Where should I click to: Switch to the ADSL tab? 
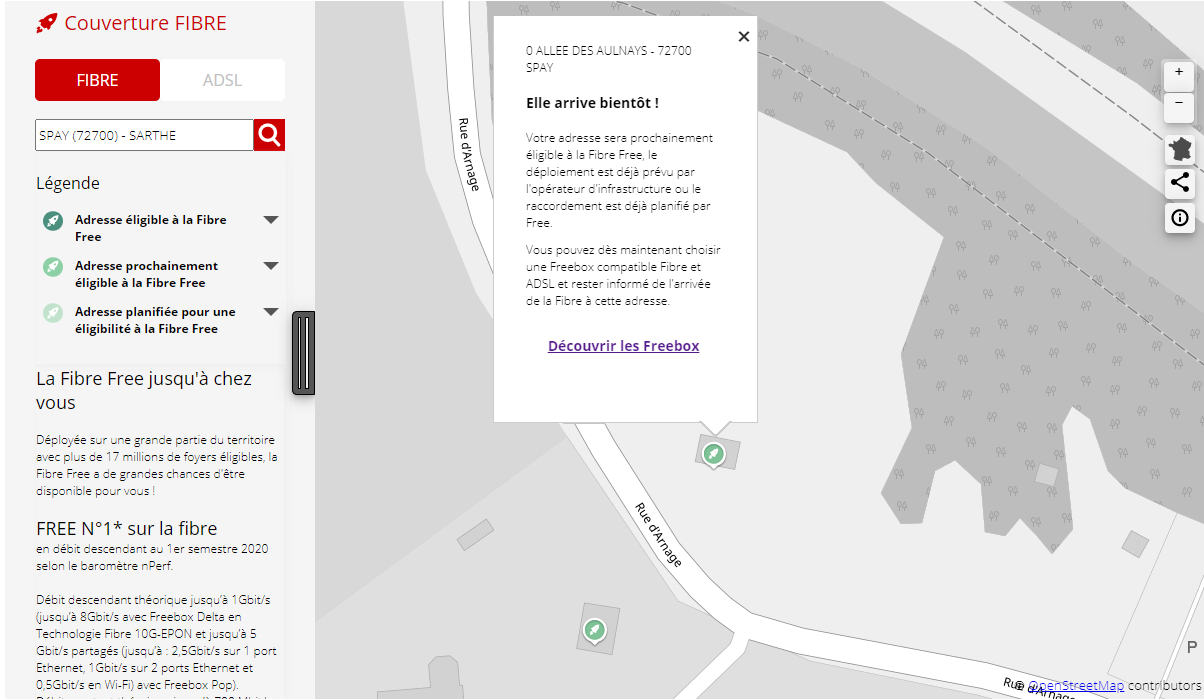222,80
